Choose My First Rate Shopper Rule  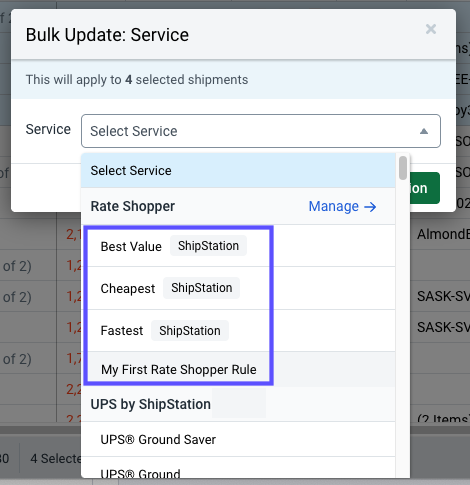[x=238, y=369]
